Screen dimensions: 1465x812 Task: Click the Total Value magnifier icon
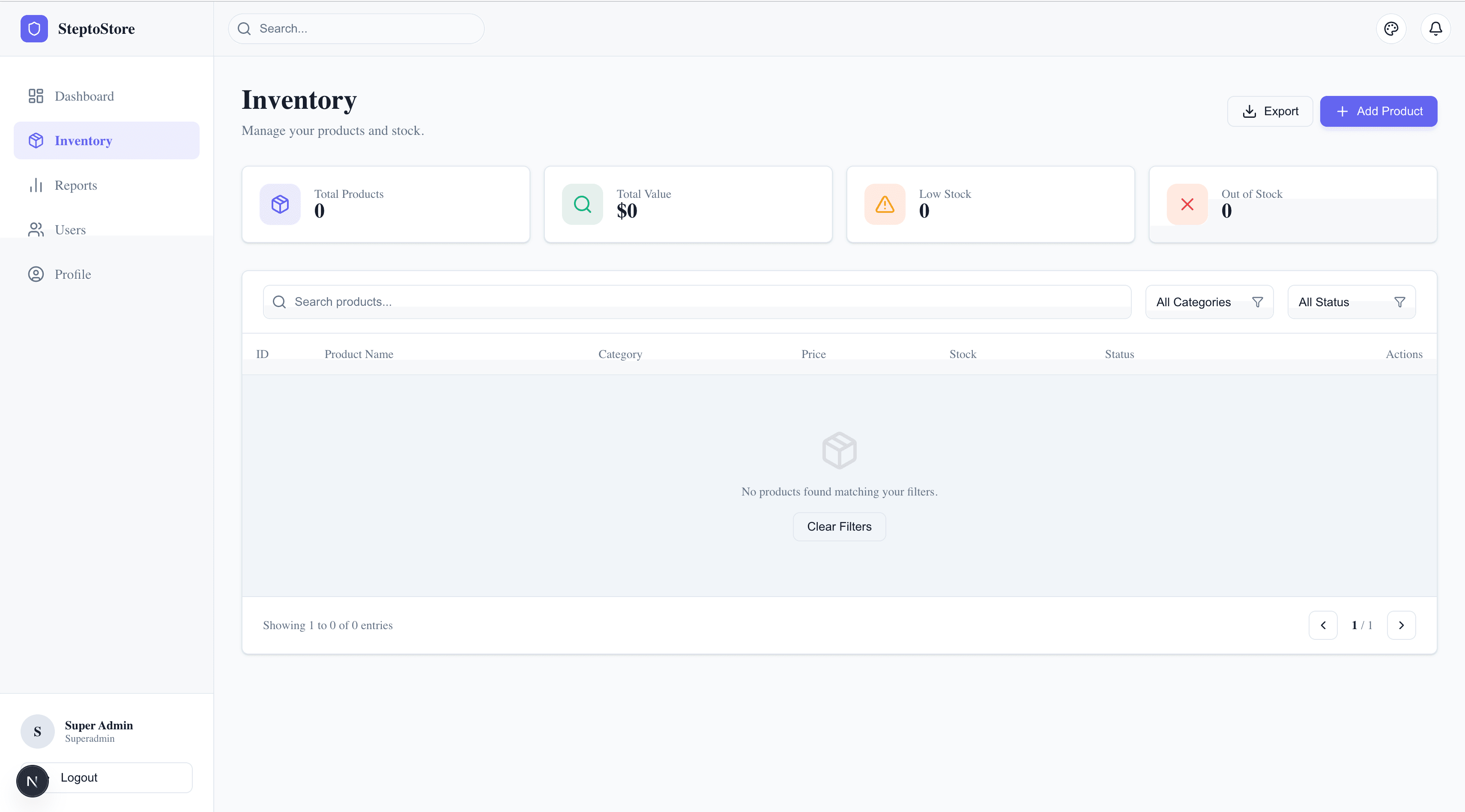coord(582,204)
